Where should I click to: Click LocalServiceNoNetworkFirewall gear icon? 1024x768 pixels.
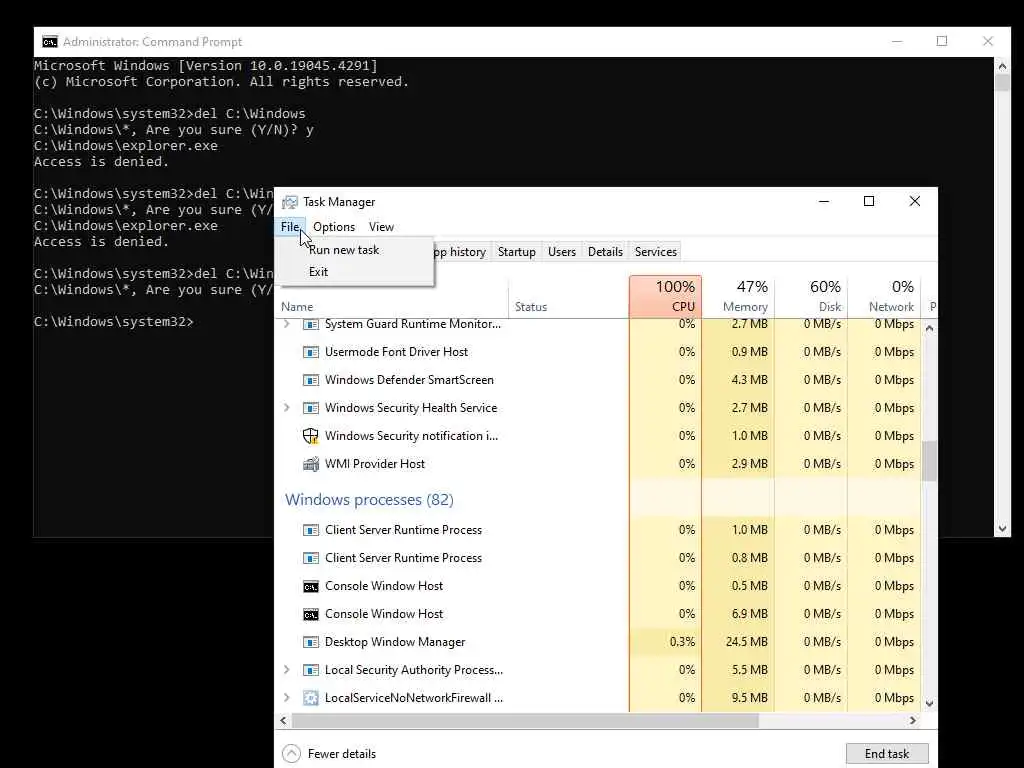coord(311,698)
